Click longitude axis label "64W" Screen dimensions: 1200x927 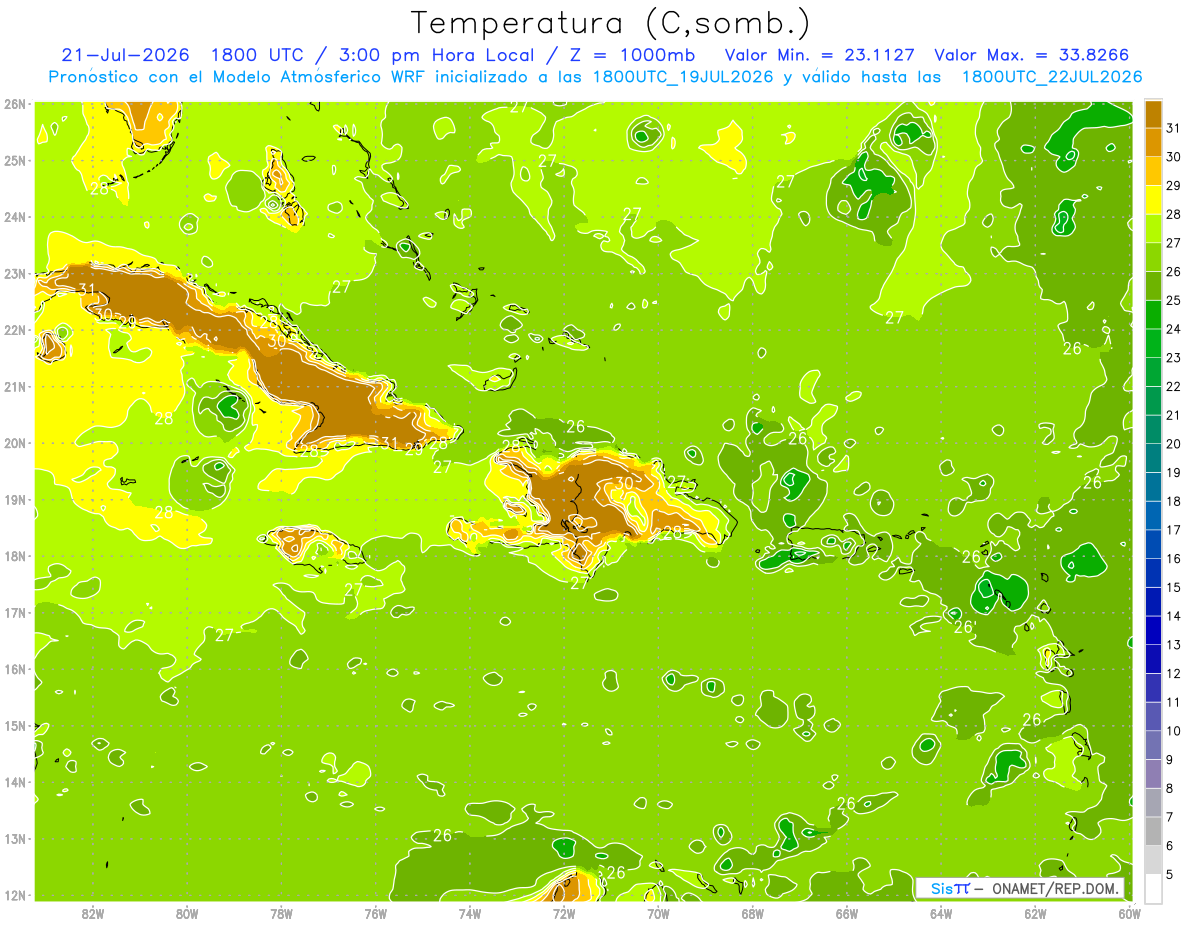(x=941, y=913)
